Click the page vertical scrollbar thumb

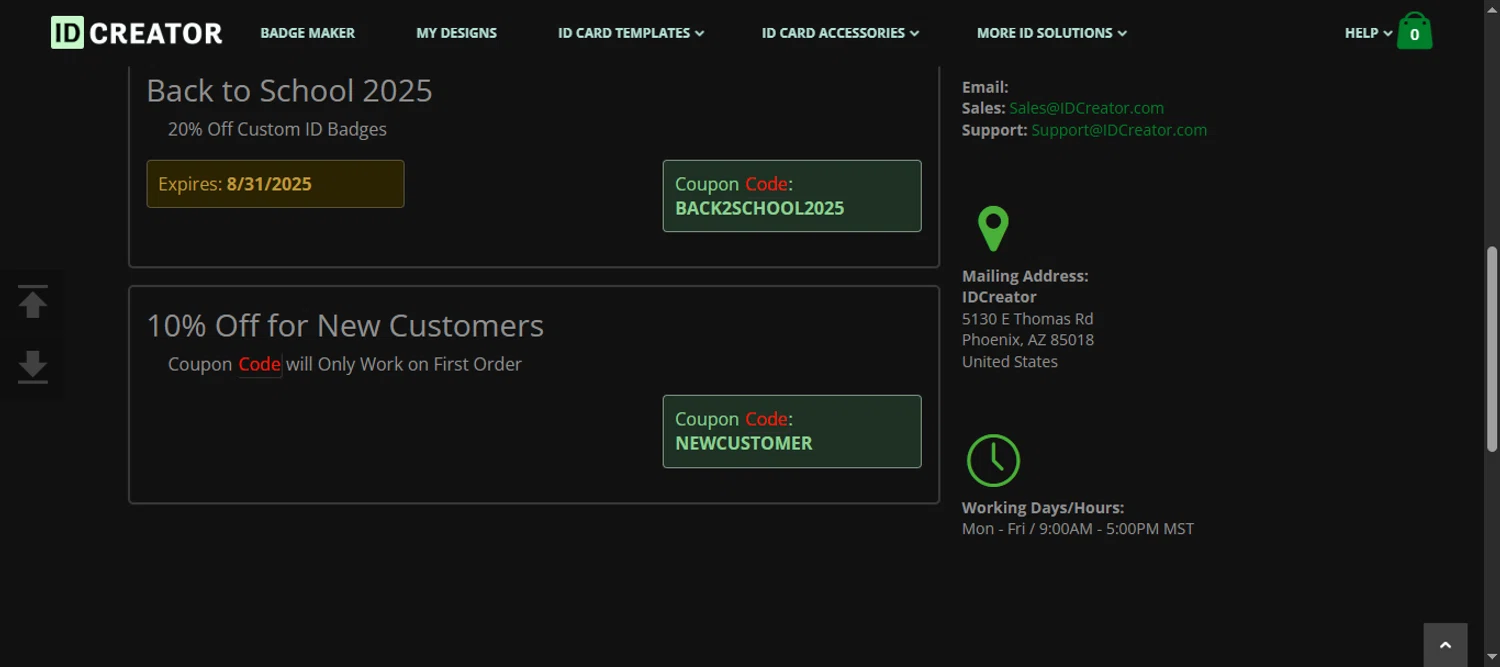point(1492,350)
